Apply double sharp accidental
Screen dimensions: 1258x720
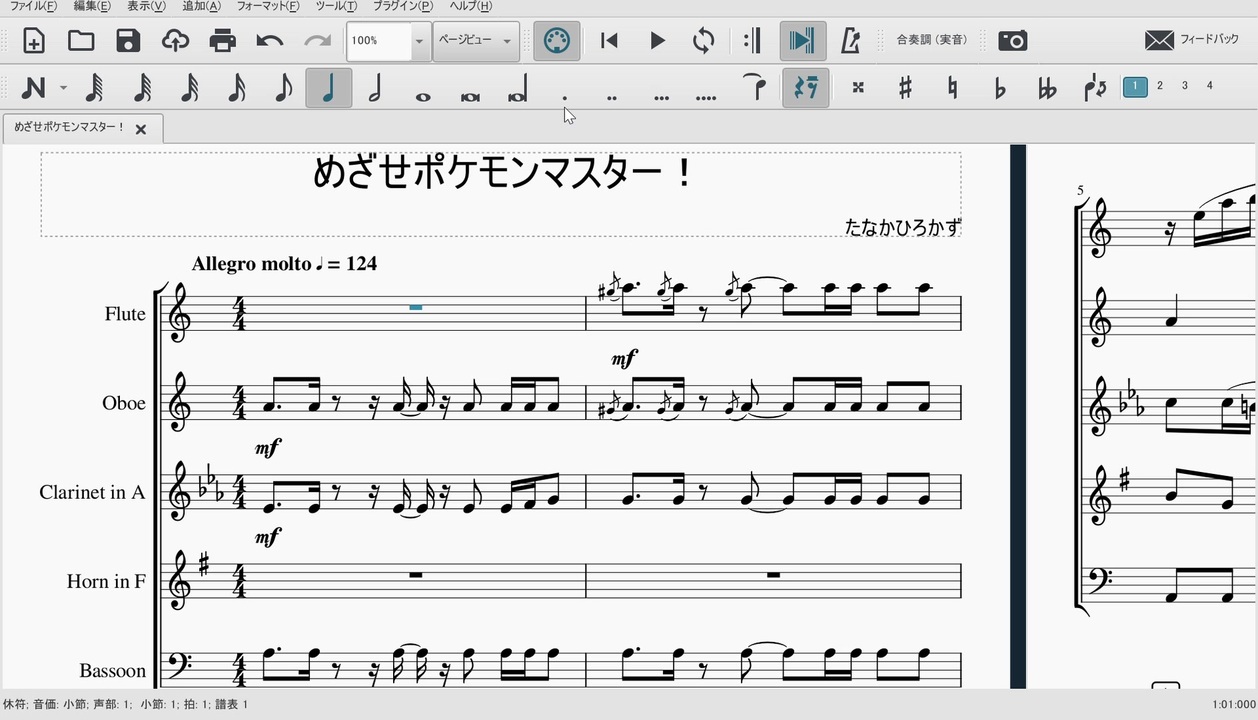[858, 88]
